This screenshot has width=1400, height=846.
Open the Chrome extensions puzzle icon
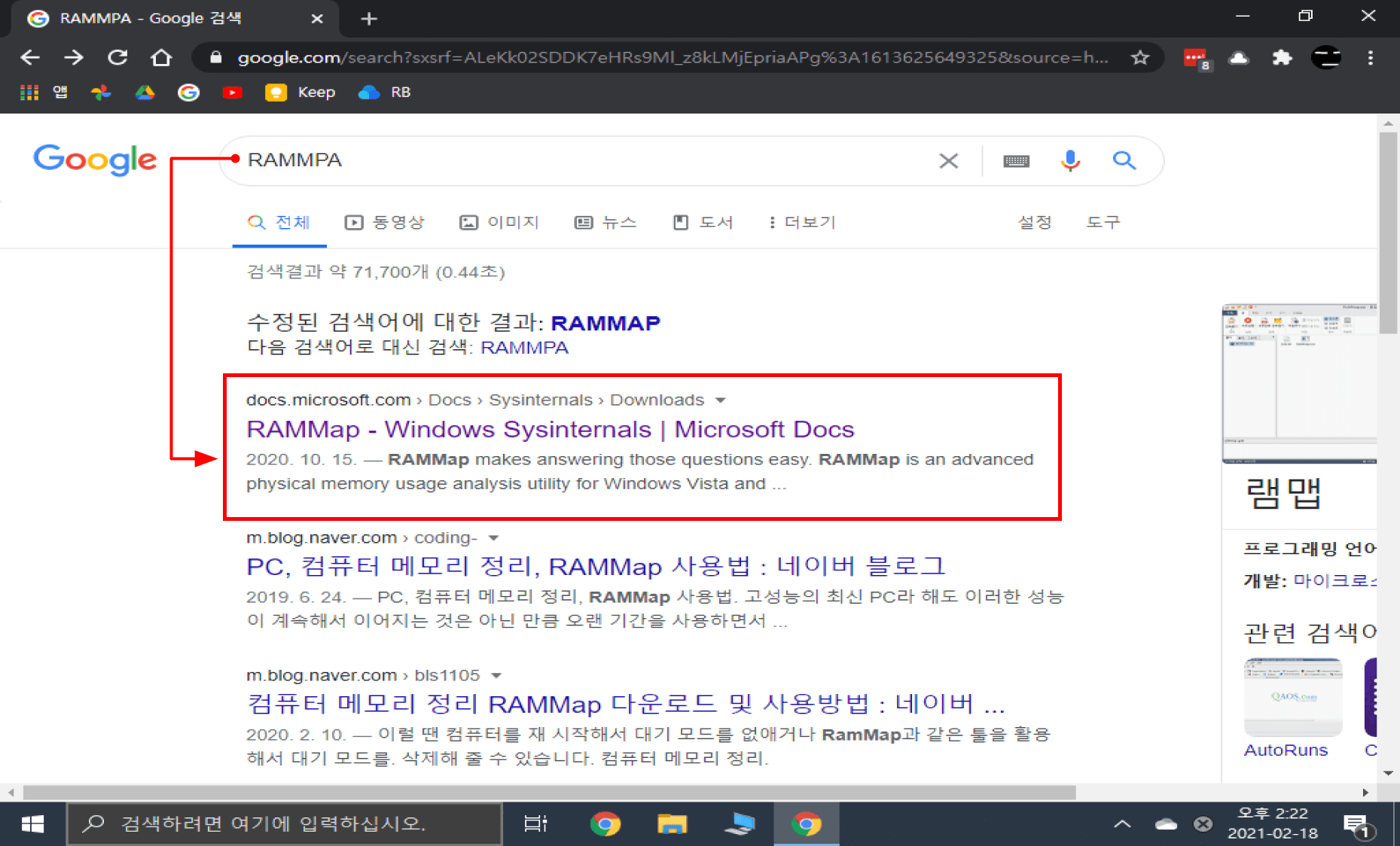[x=1283, y=57]
